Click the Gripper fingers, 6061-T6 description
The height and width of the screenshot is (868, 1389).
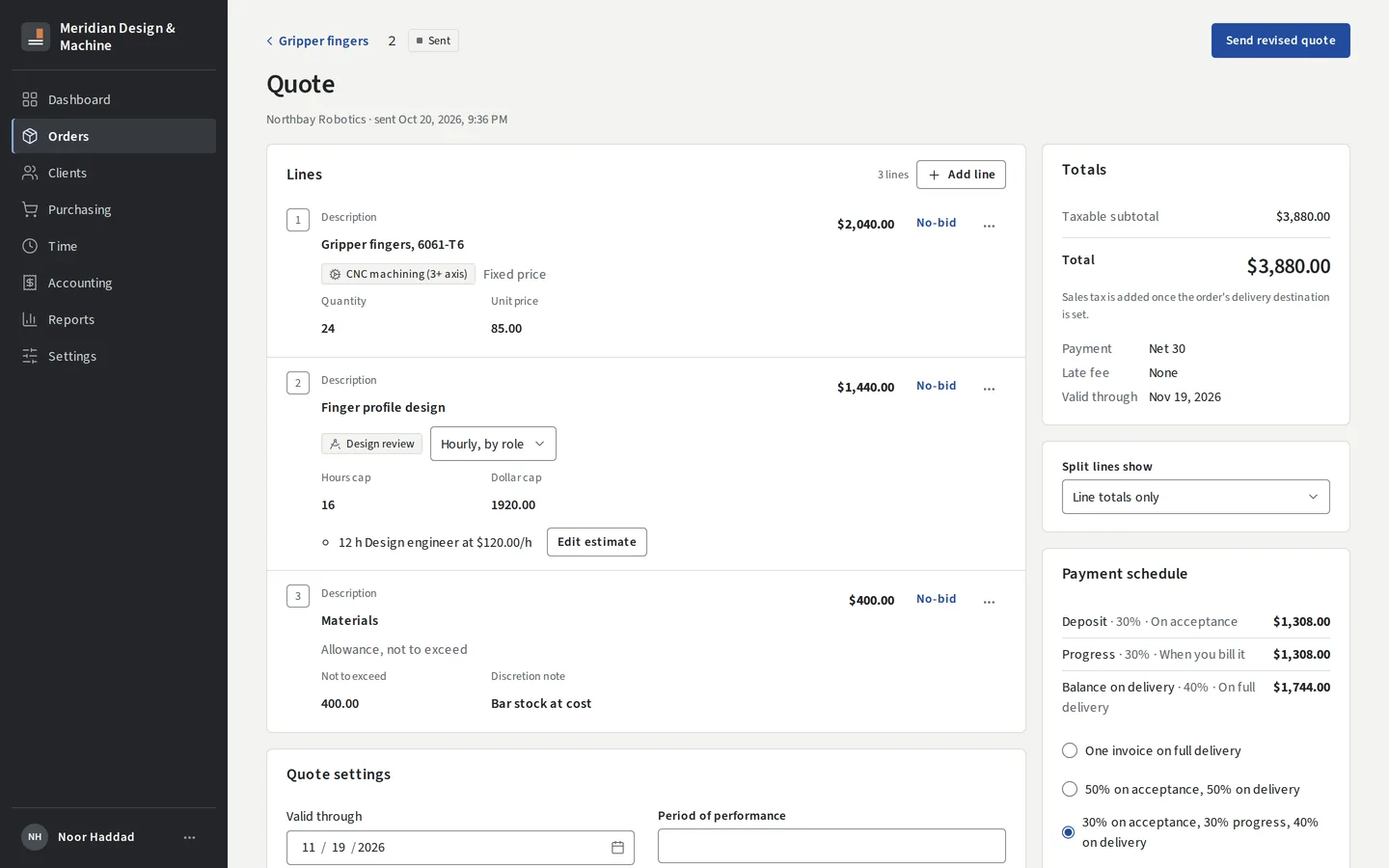(393, 245)
